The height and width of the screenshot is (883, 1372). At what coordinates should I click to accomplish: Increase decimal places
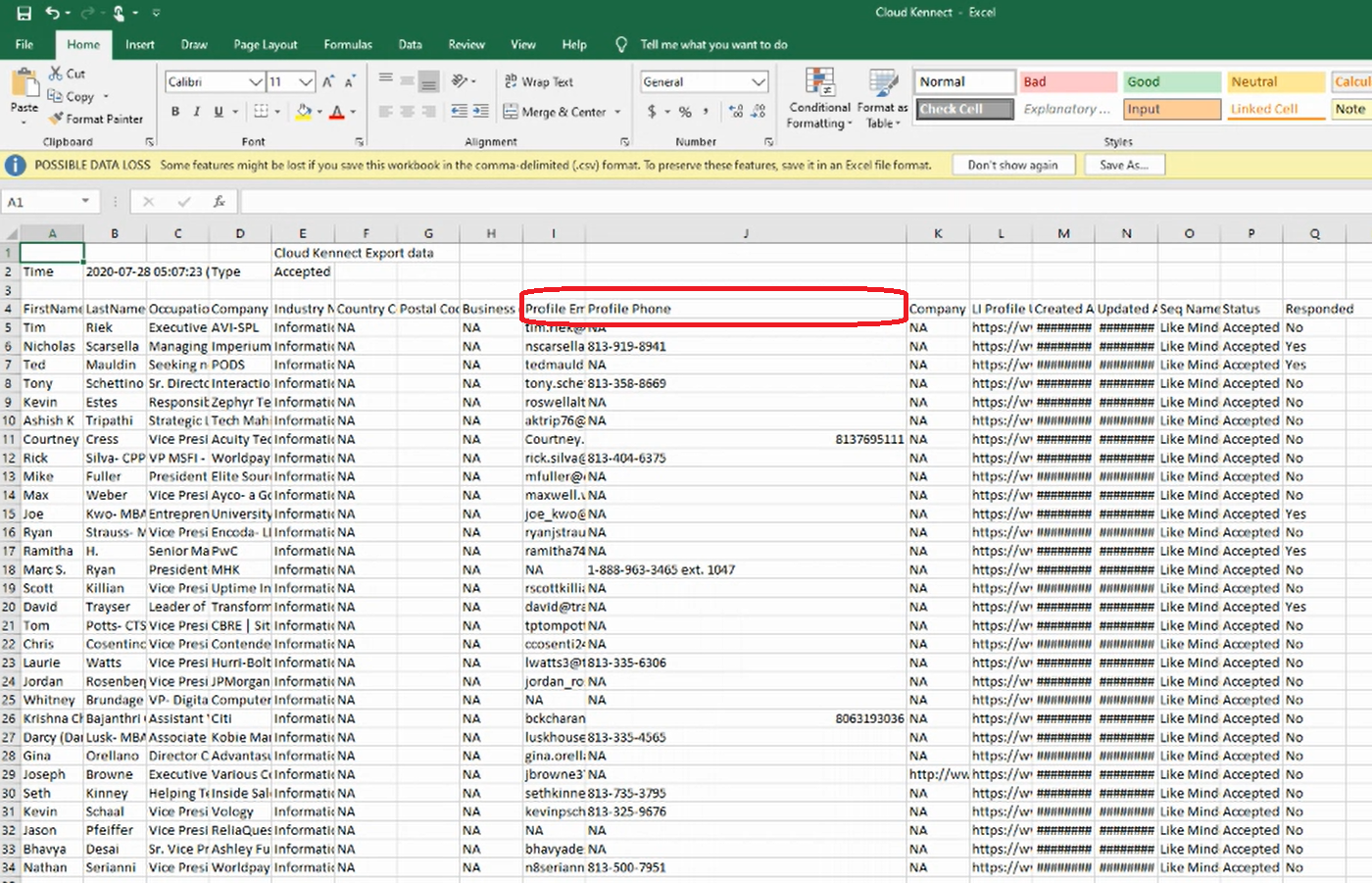pos(736,112)
